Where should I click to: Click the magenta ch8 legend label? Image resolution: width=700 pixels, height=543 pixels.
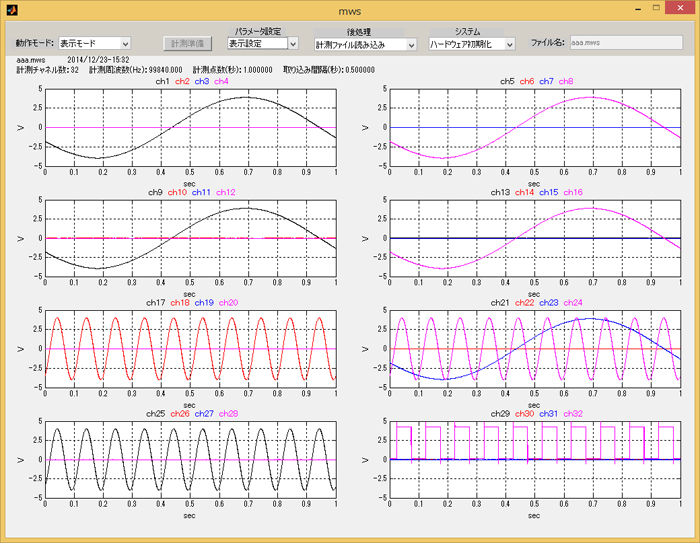click(566, 81)
